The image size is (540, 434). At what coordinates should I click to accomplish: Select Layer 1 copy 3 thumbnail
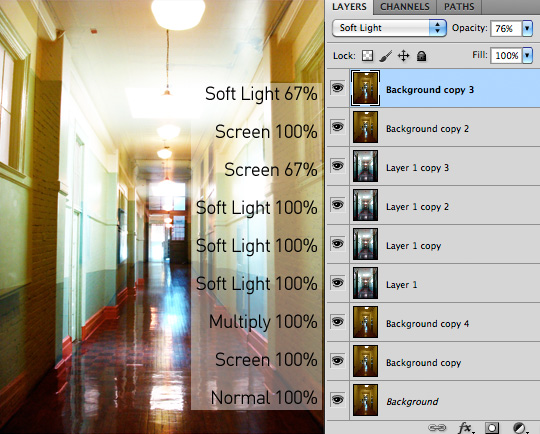point(365,166)
